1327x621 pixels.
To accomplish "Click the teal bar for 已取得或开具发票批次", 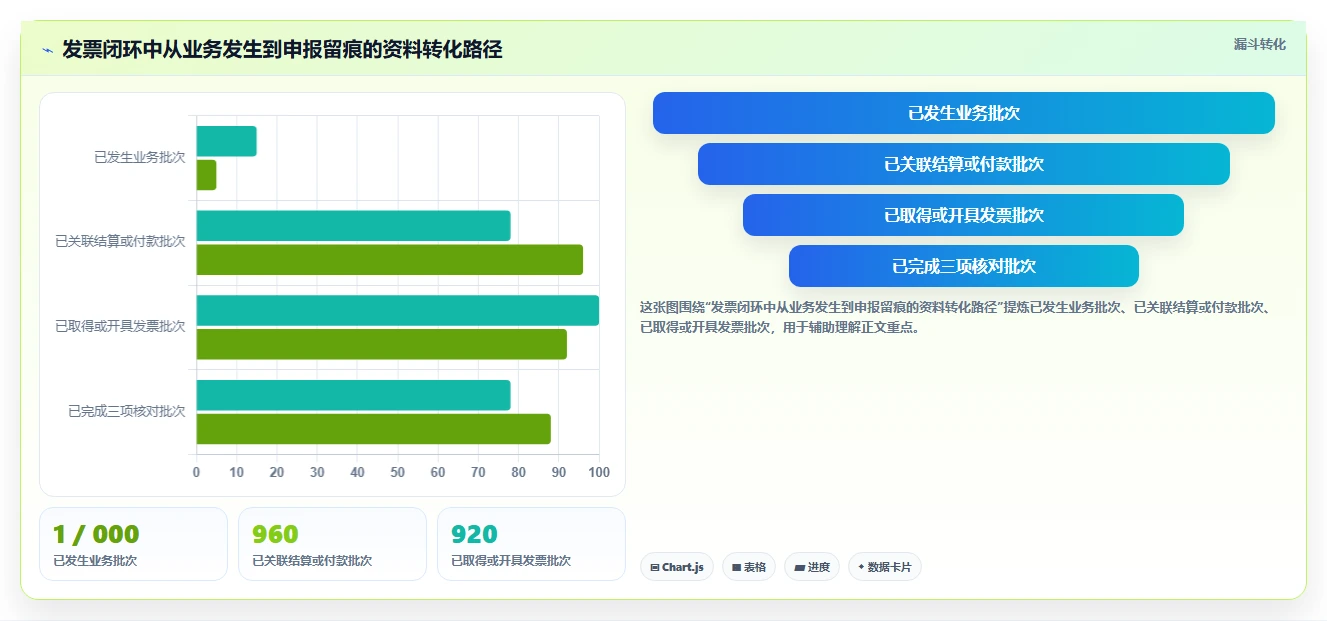I will click(397, 310).
